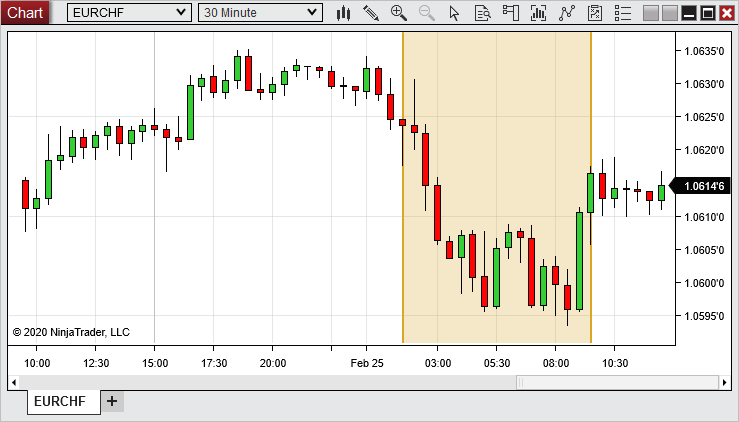Open the Strategies icon
This screenshot has height=422, width=739.
567,13
